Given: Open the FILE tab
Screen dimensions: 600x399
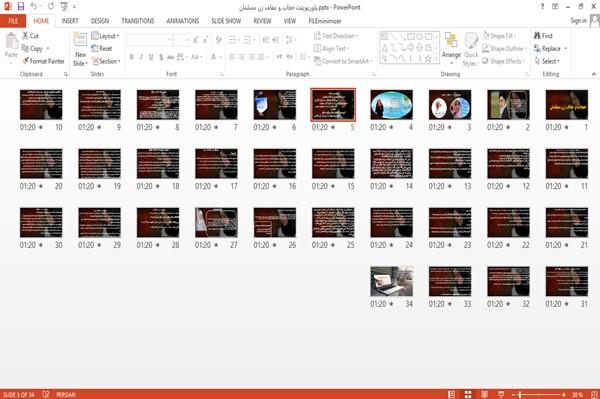Looking at the screenshot, I should tap(13, 21).
